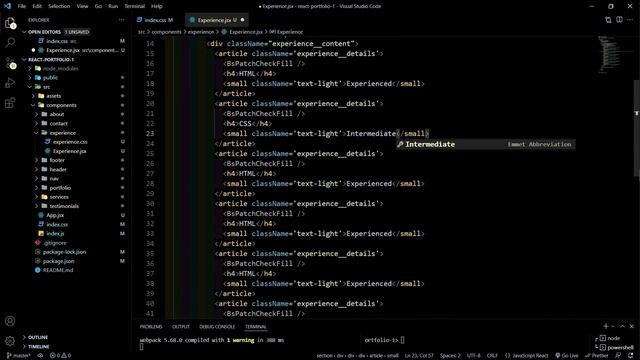Switch to the DEBUG CONSOLE panel tab

217,327
